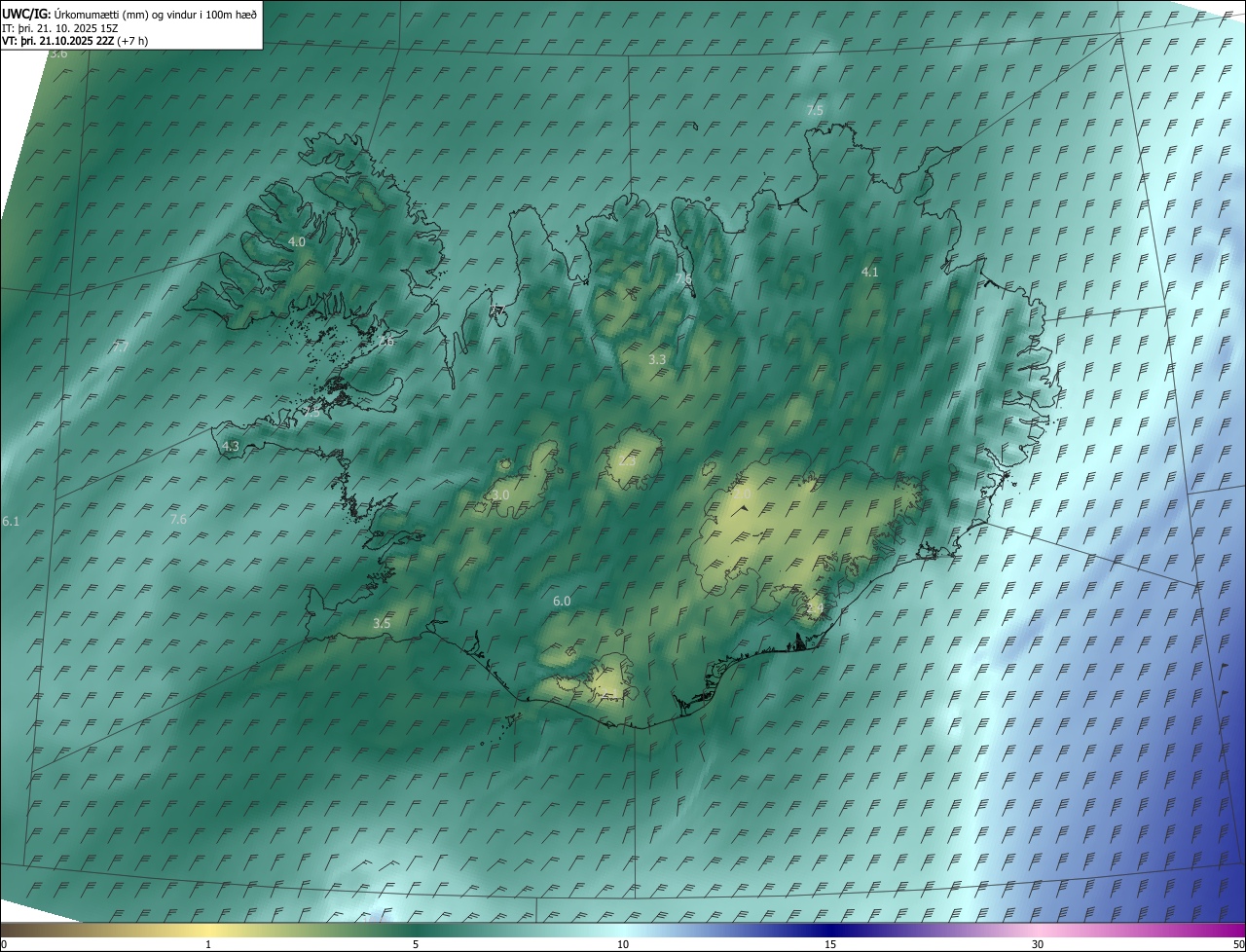
Task: Click the 5 tick label on the color scale
Action: point(416,944)
